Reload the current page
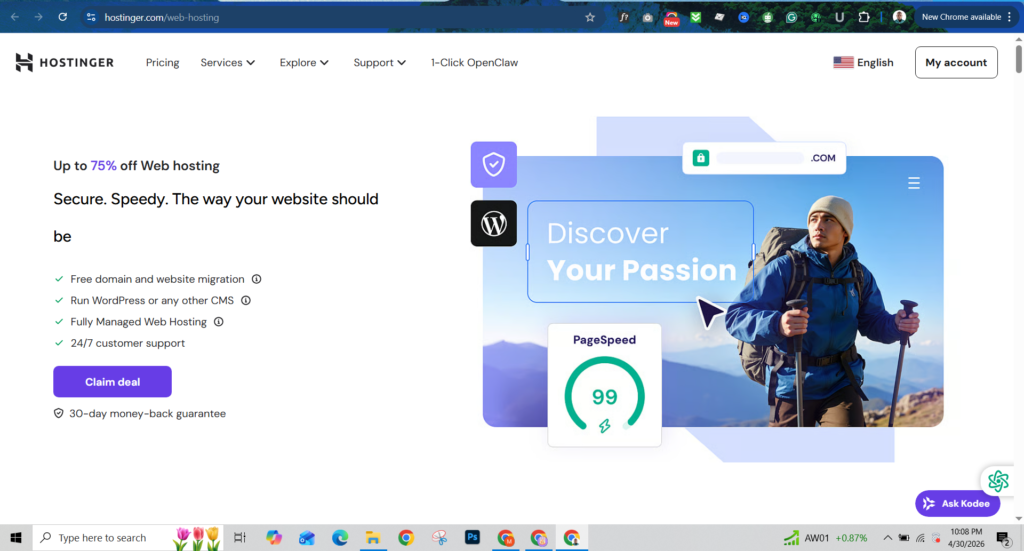The width and height of the screenshot is (1024, 551). click(63, 17)
